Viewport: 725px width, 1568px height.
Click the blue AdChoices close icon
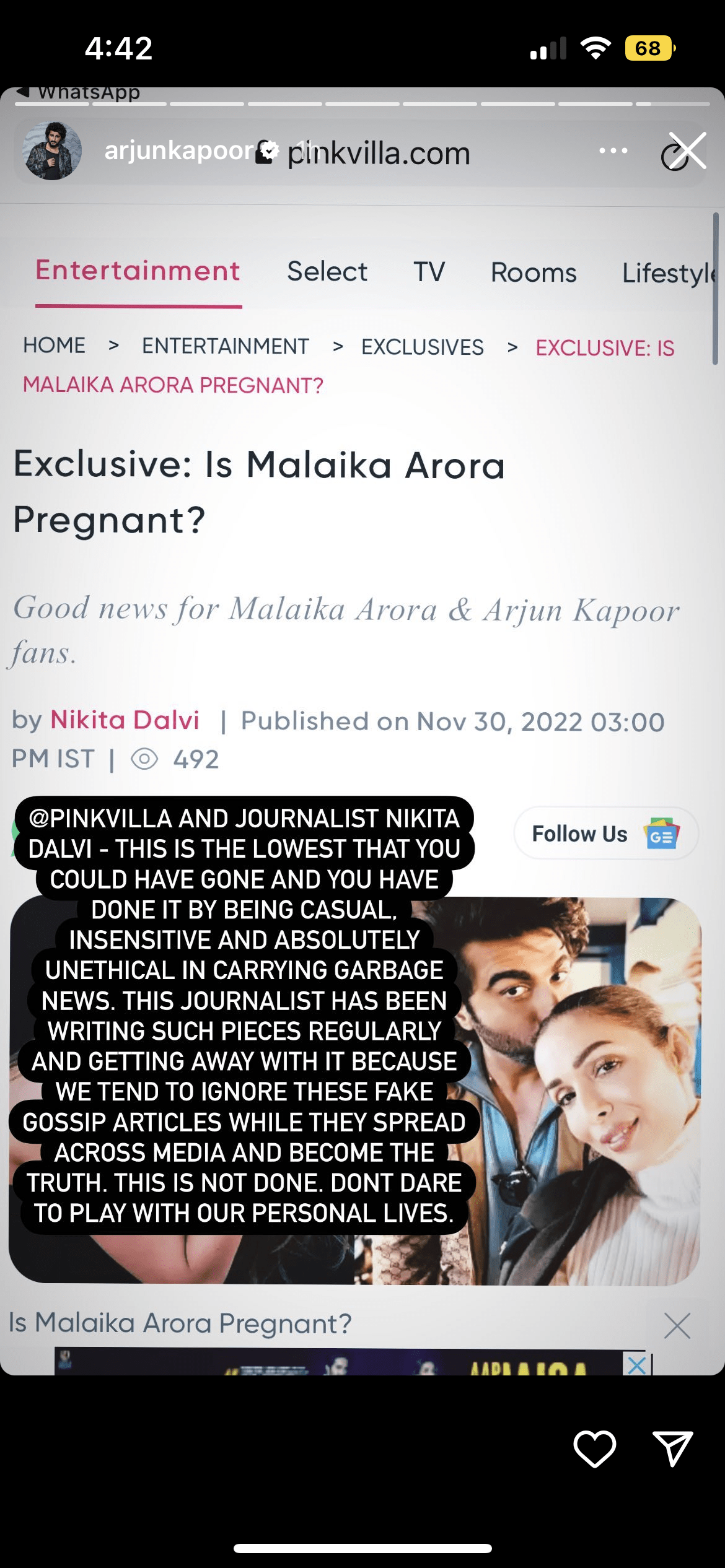tap(636, 1363)
